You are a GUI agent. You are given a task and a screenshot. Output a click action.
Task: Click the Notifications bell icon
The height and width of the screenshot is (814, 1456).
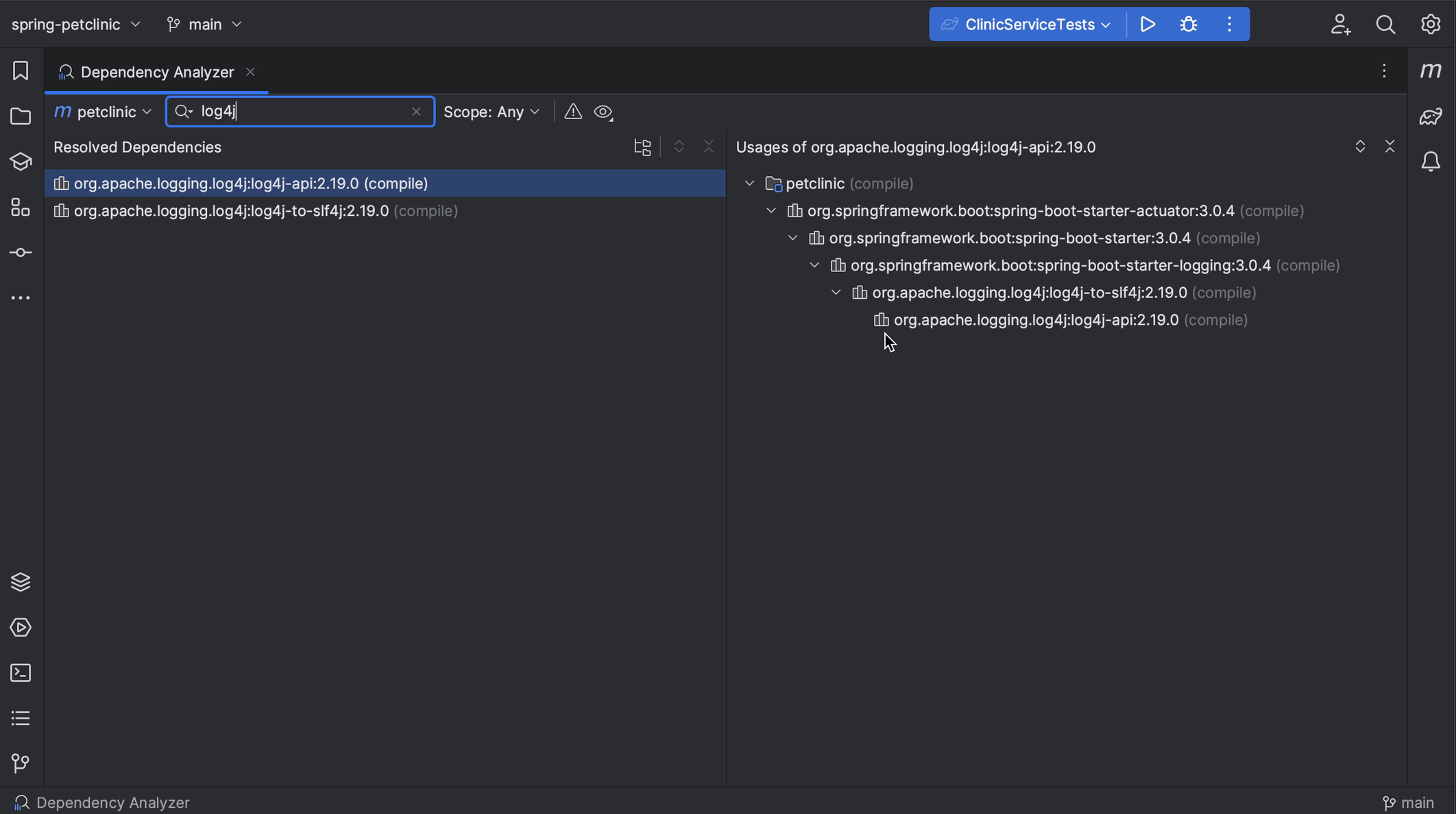click(1432, 162)
